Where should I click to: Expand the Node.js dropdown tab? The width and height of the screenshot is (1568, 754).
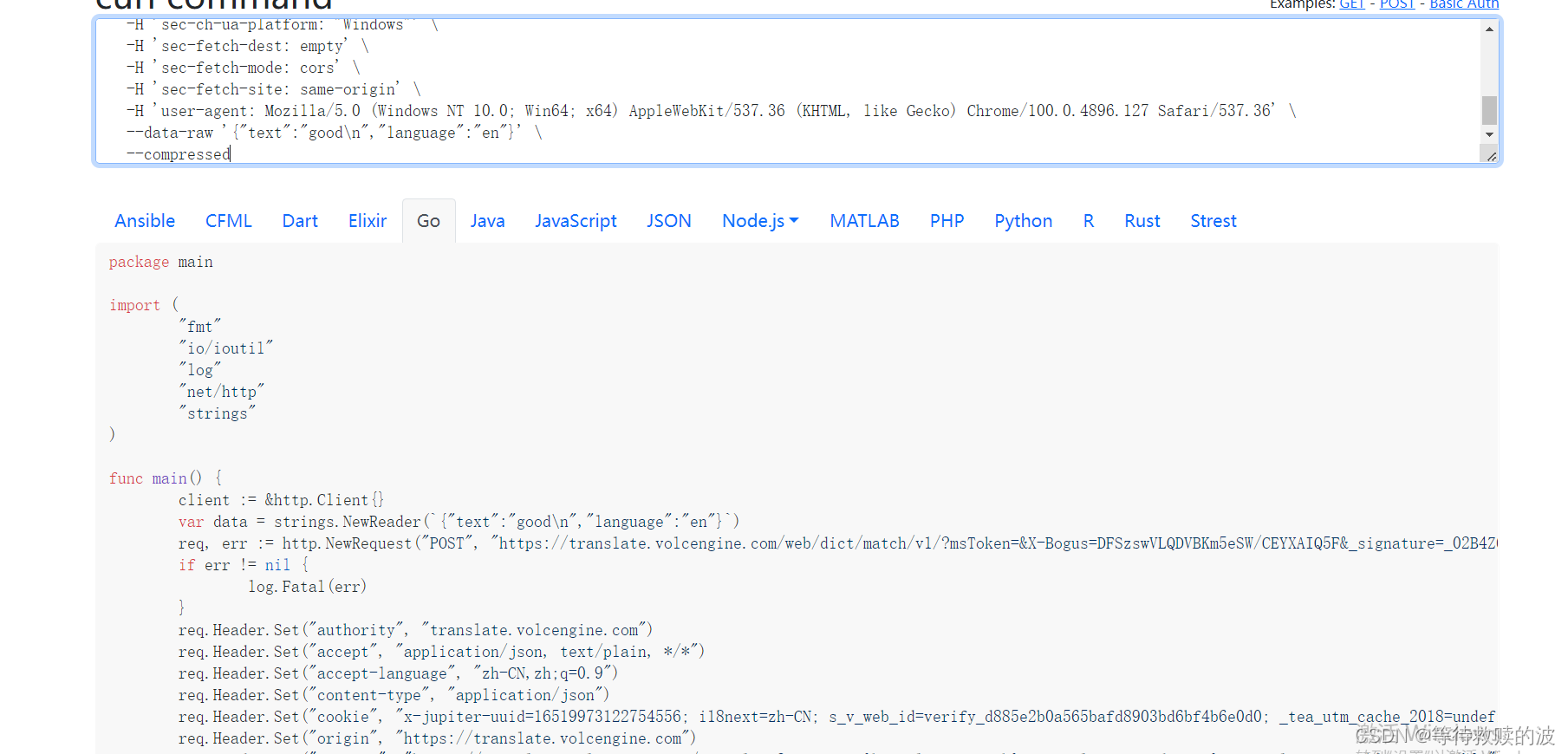click(x=760, y=221)
